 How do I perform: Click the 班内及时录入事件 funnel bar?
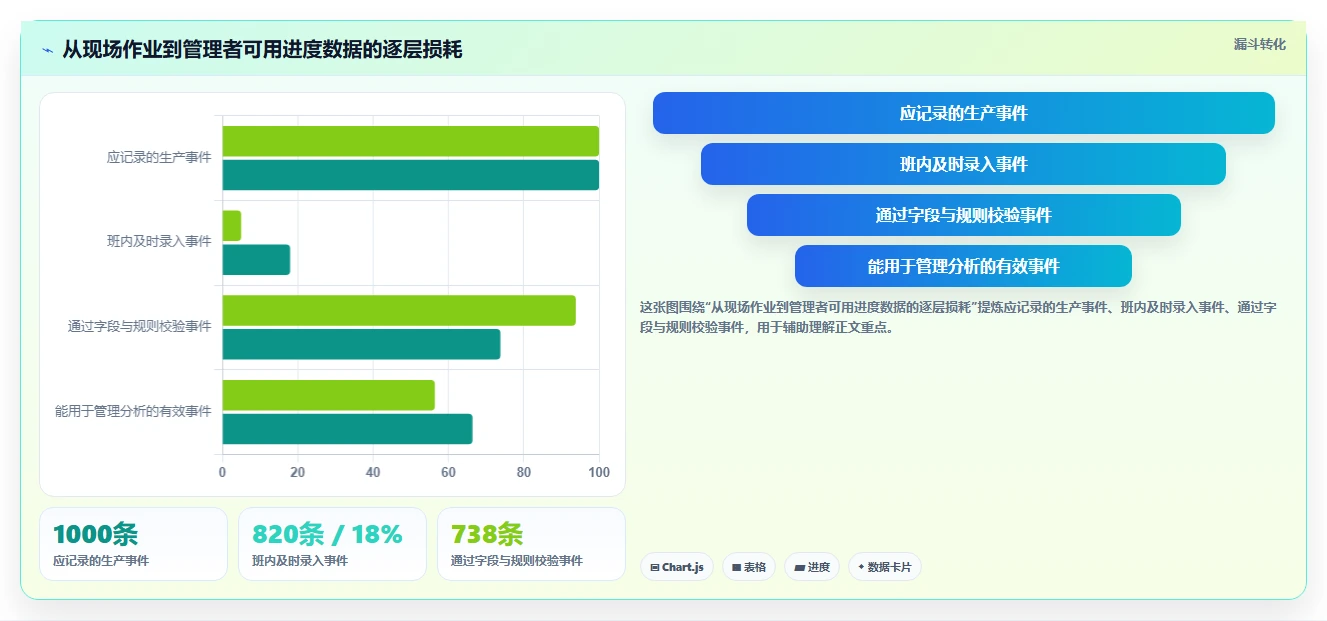click(963, 164)
